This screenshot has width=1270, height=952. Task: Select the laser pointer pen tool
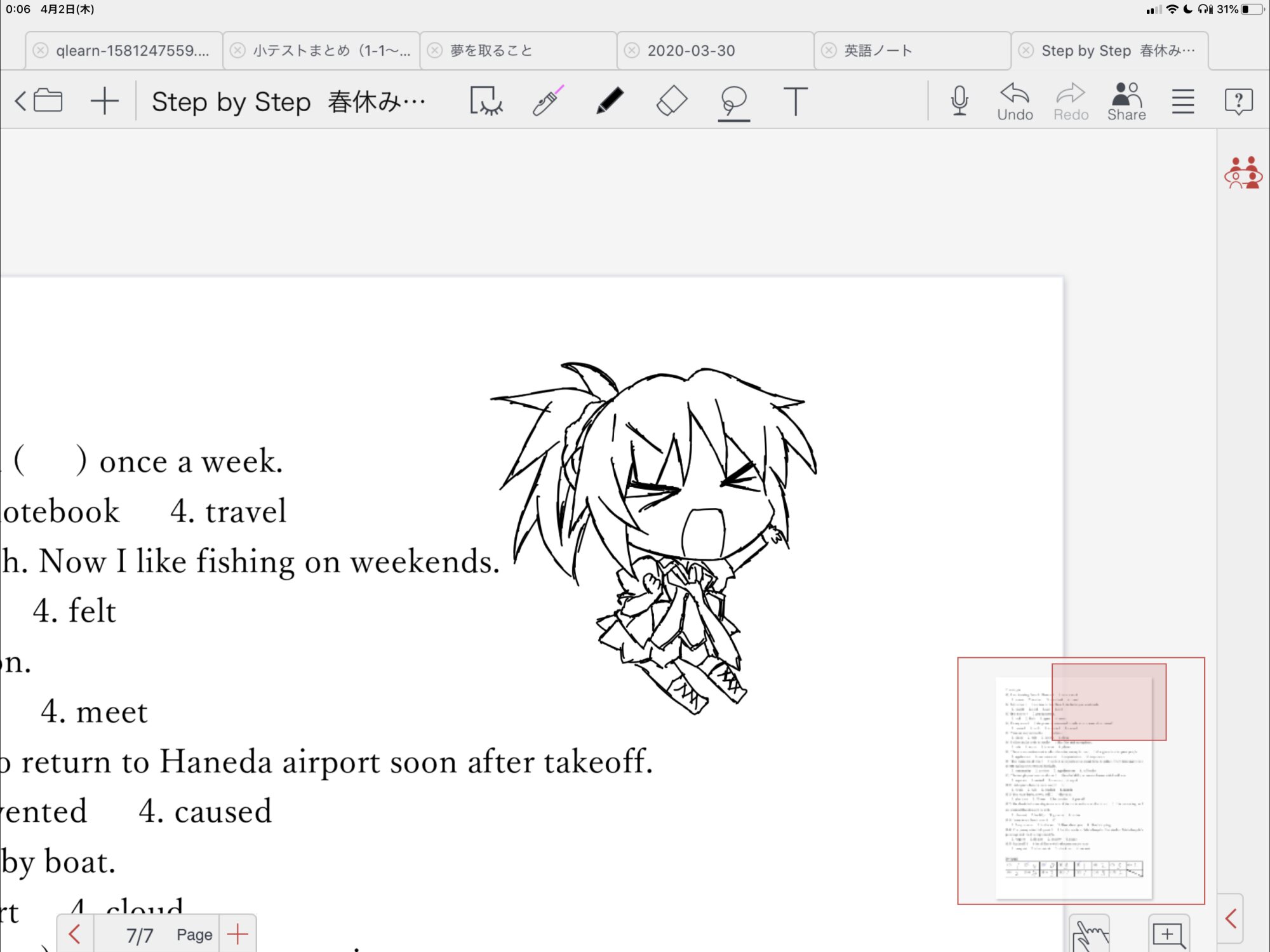click(x=547, y=101)
